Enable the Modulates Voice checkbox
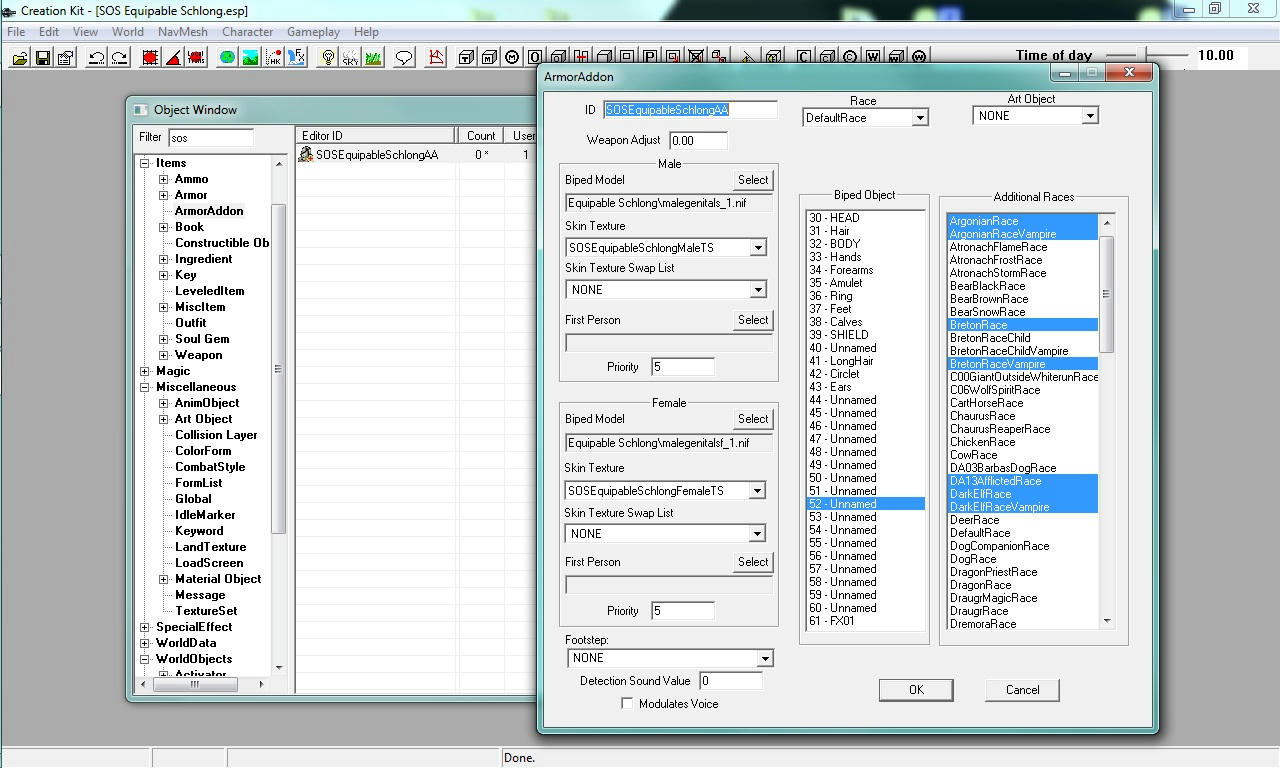Image resolution: width=1280 pixels, height=768 pixels. (627, 704)
